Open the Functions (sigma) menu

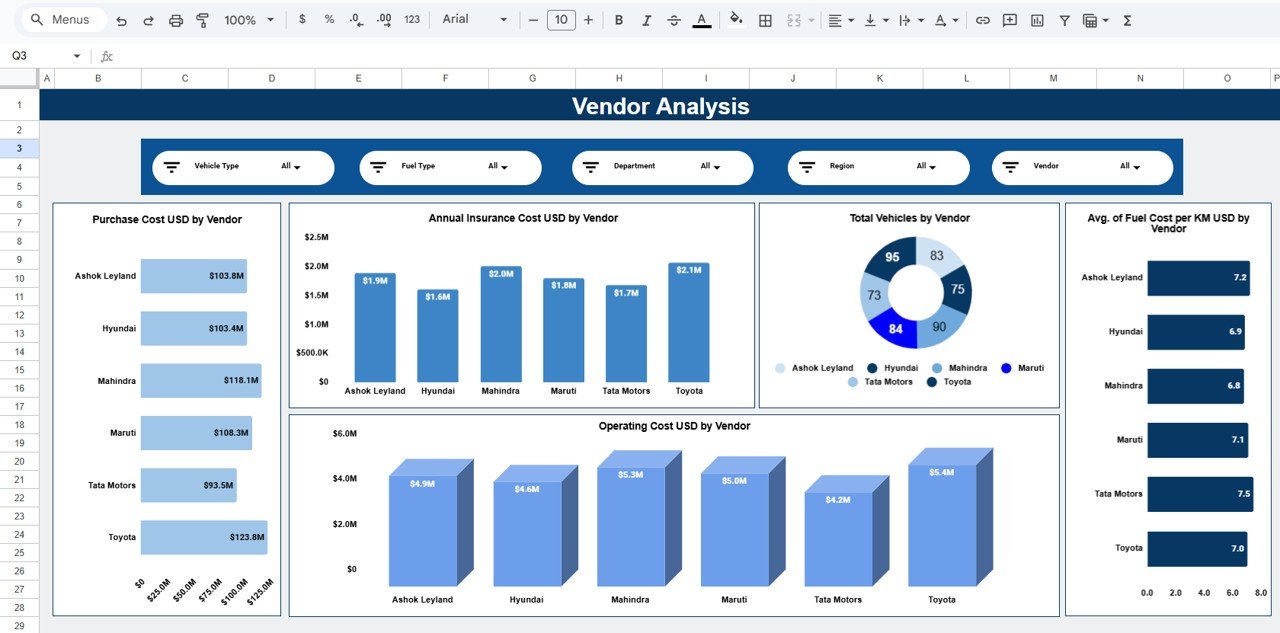click(x=1126, y=19)
